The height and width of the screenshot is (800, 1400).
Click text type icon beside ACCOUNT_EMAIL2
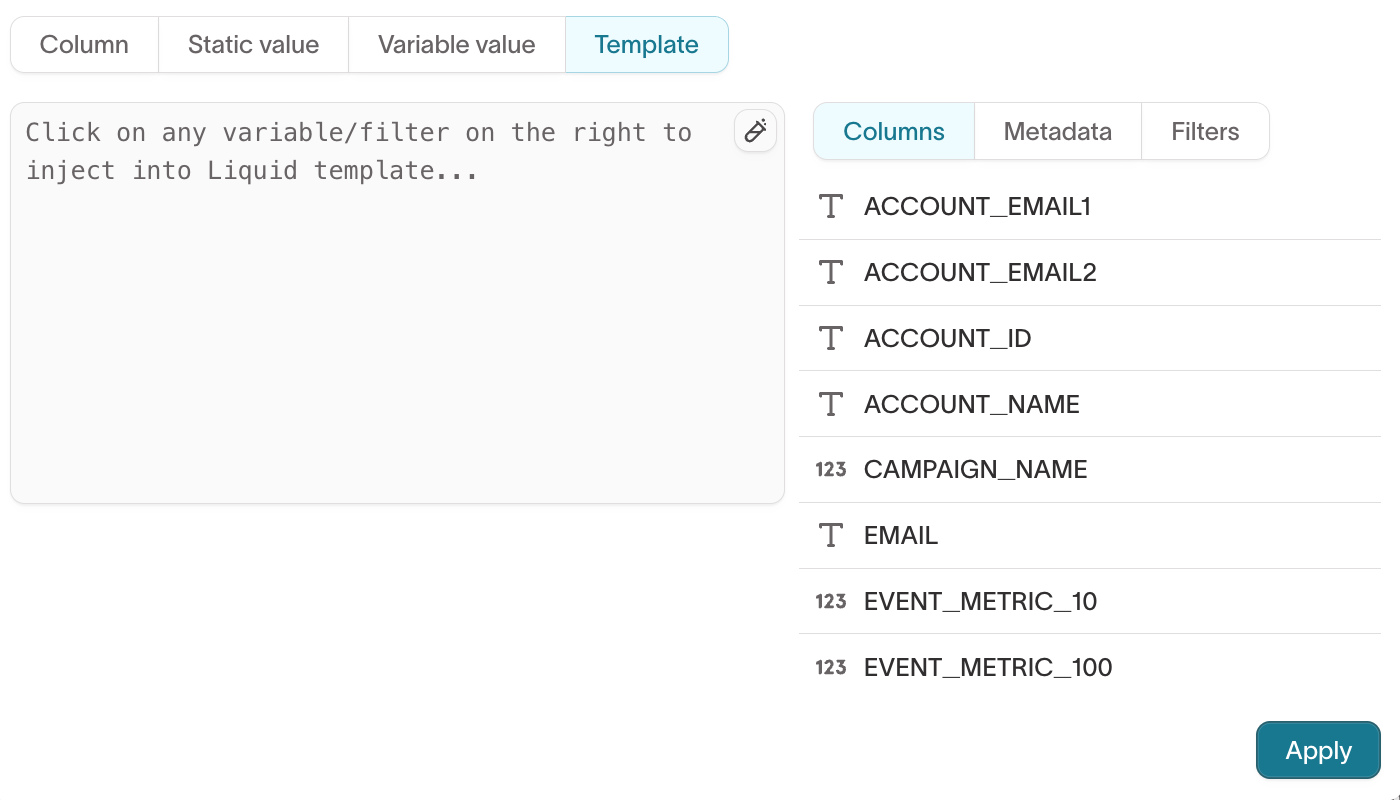click(830, 273)
